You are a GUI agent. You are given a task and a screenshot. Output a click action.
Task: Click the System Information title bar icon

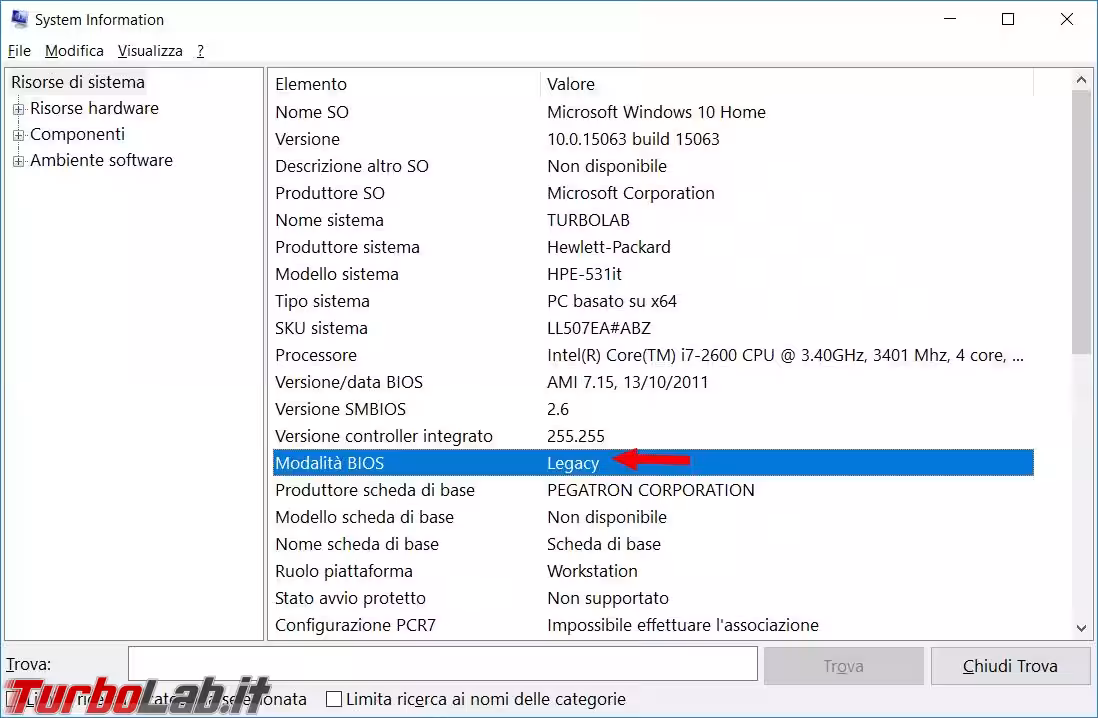click(19, 19)
